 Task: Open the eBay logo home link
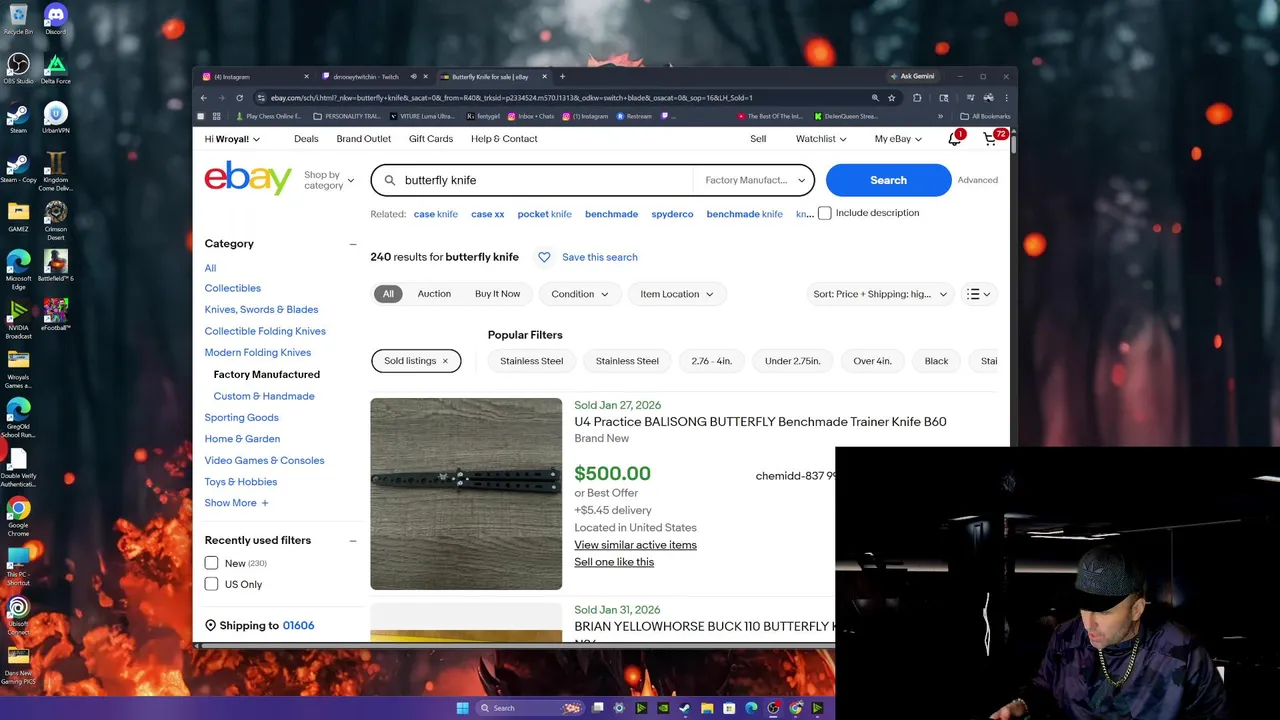coord(248,178)
